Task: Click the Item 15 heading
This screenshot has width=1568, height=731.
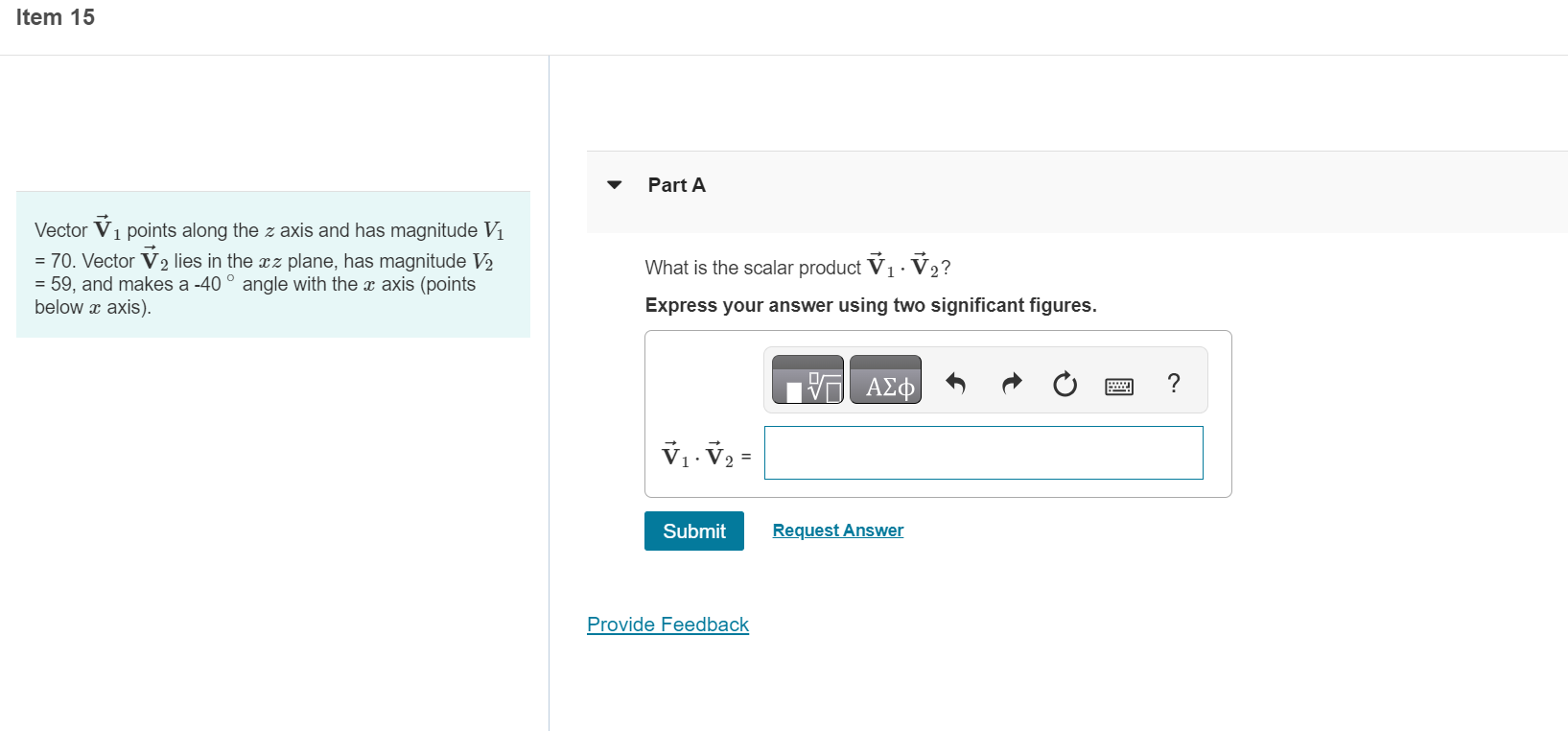Action: click(56, 16)
